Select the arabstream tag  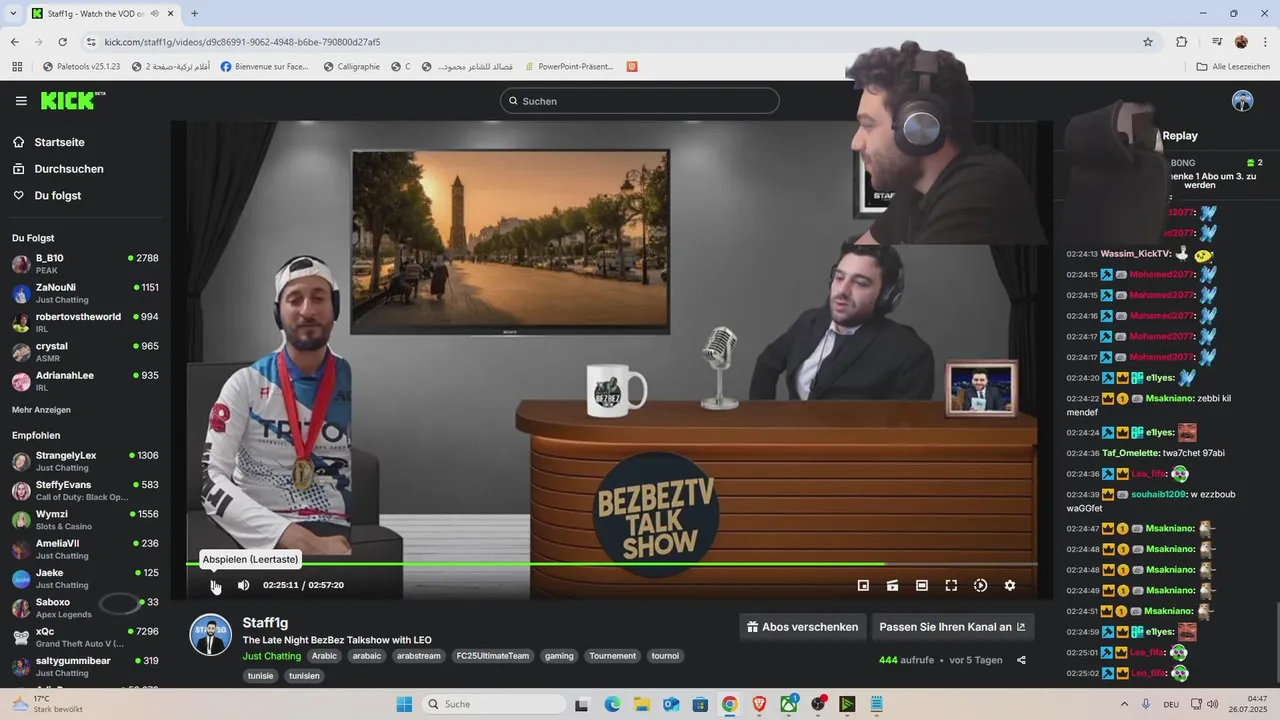tap(418, 656)
